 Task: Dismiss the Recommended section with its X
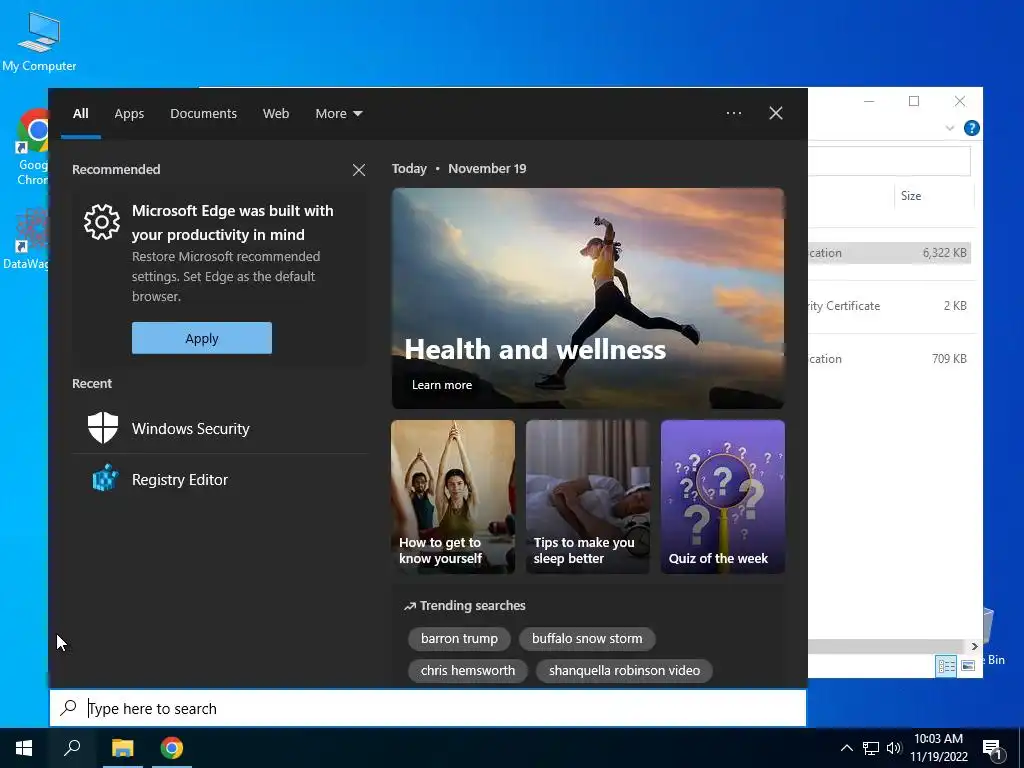[359, 170]
